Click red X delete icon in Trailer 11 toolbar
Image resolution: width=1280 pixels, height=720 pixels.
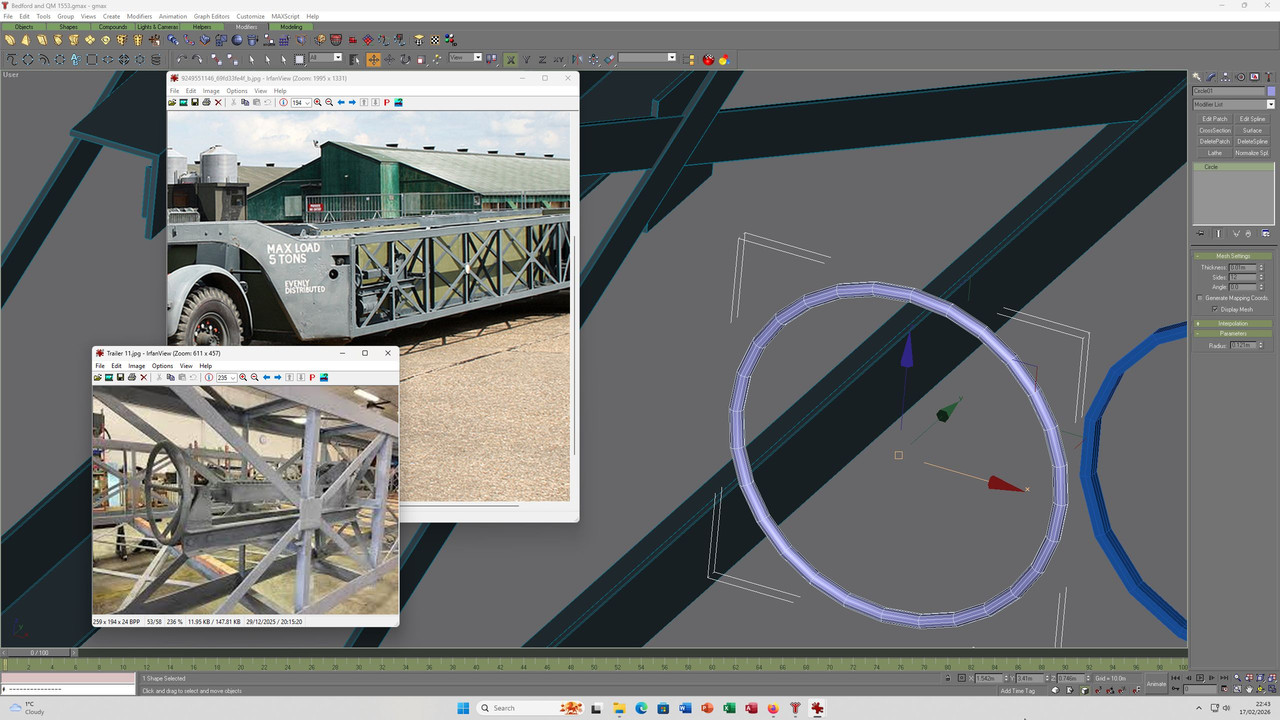pyautogui.click(x=143, y=377)
